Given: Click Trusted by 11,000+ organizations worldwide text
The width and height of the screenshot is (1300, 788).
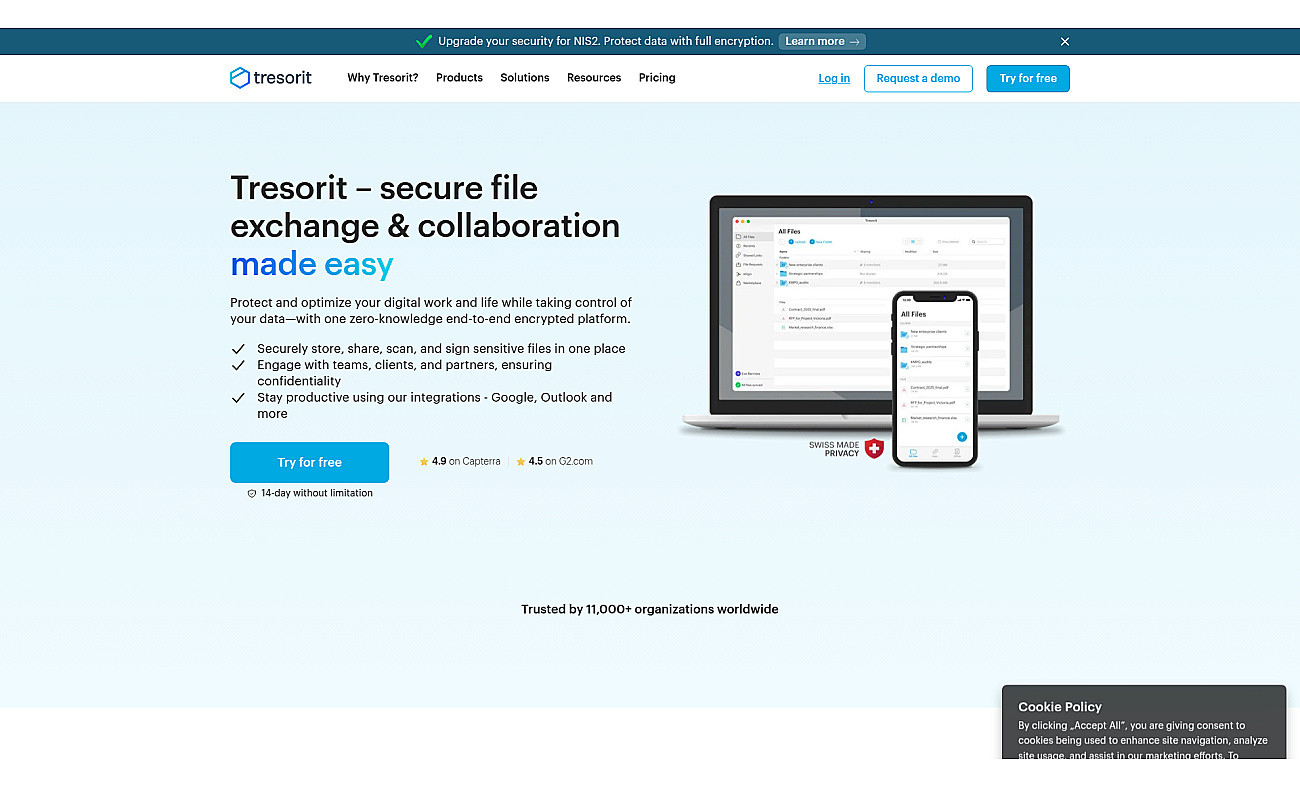Looking at the screenshot, I should point(650,609).
